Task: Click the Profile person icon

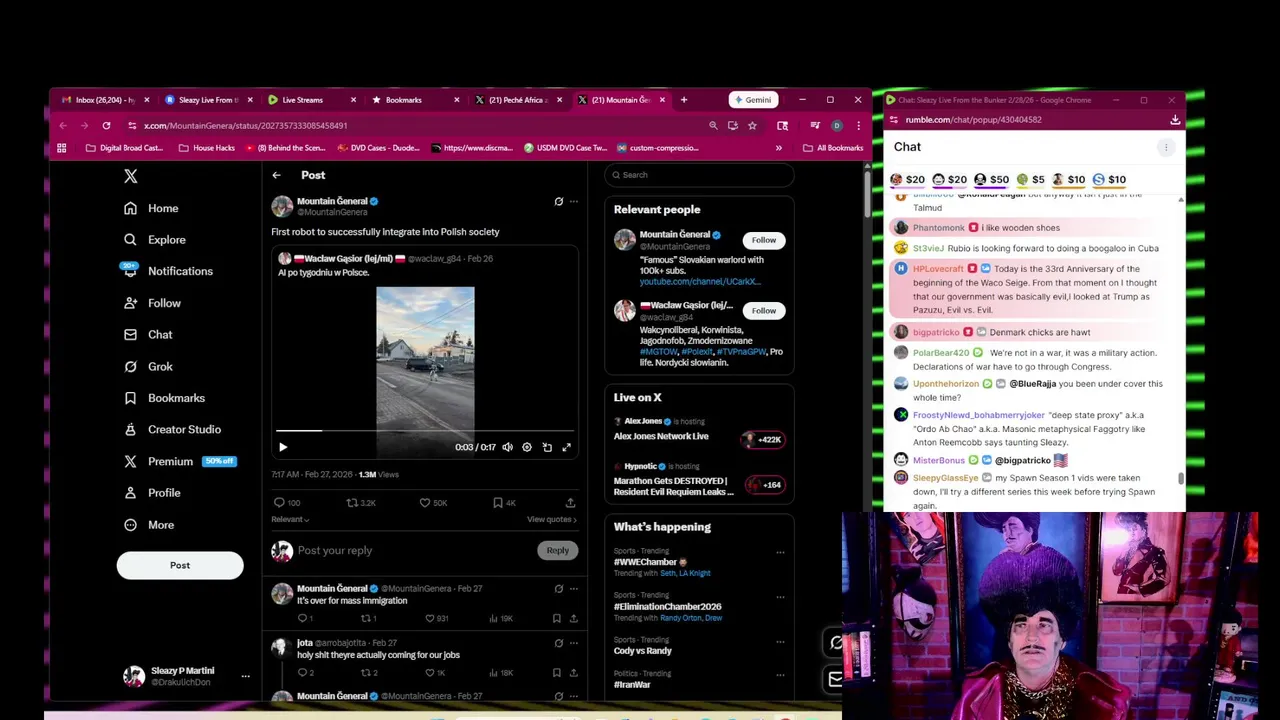Action: [x=130, y=493]
